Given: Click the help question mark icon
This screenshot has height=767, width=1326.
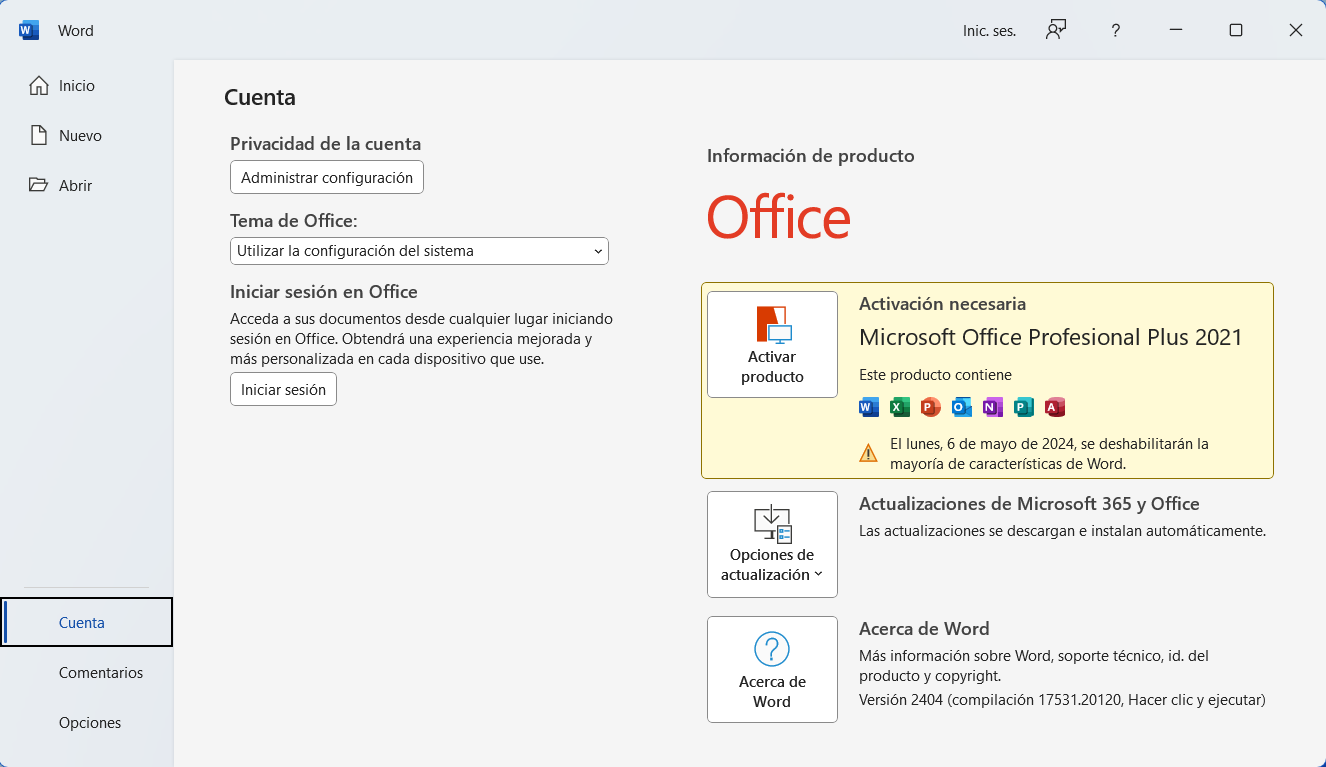Looking at the screenshot, I should pos(1116,31).
